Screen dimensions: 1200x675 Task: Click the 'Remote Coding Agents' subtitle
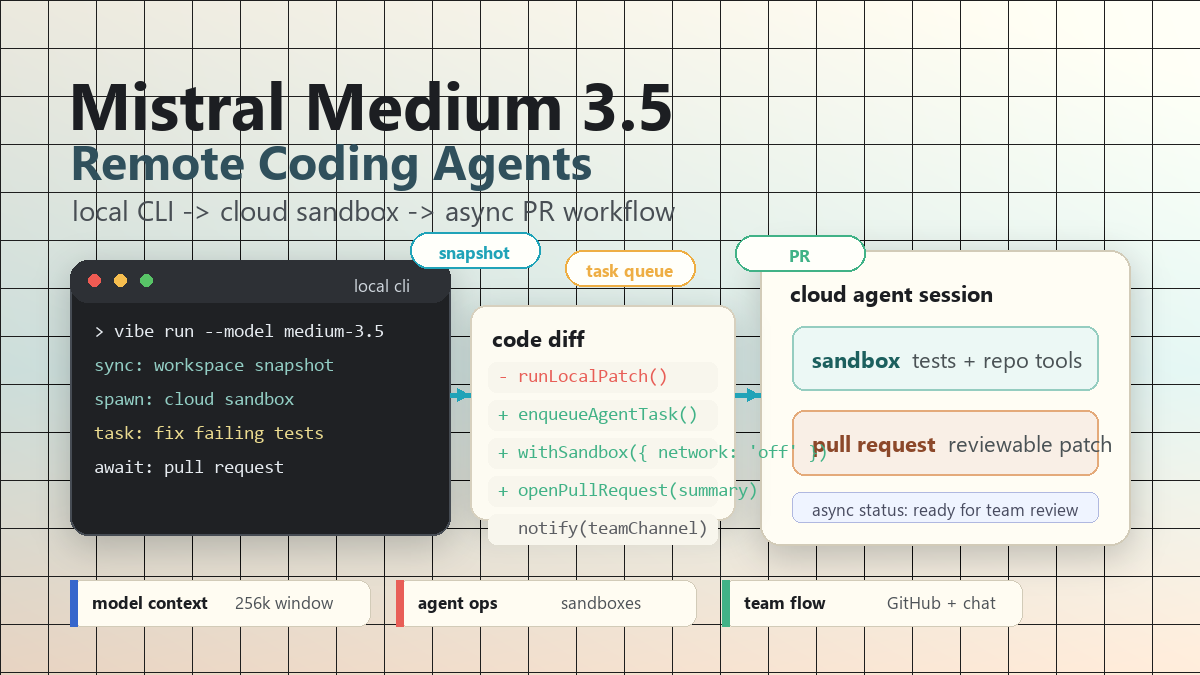(x=331, y=165)
